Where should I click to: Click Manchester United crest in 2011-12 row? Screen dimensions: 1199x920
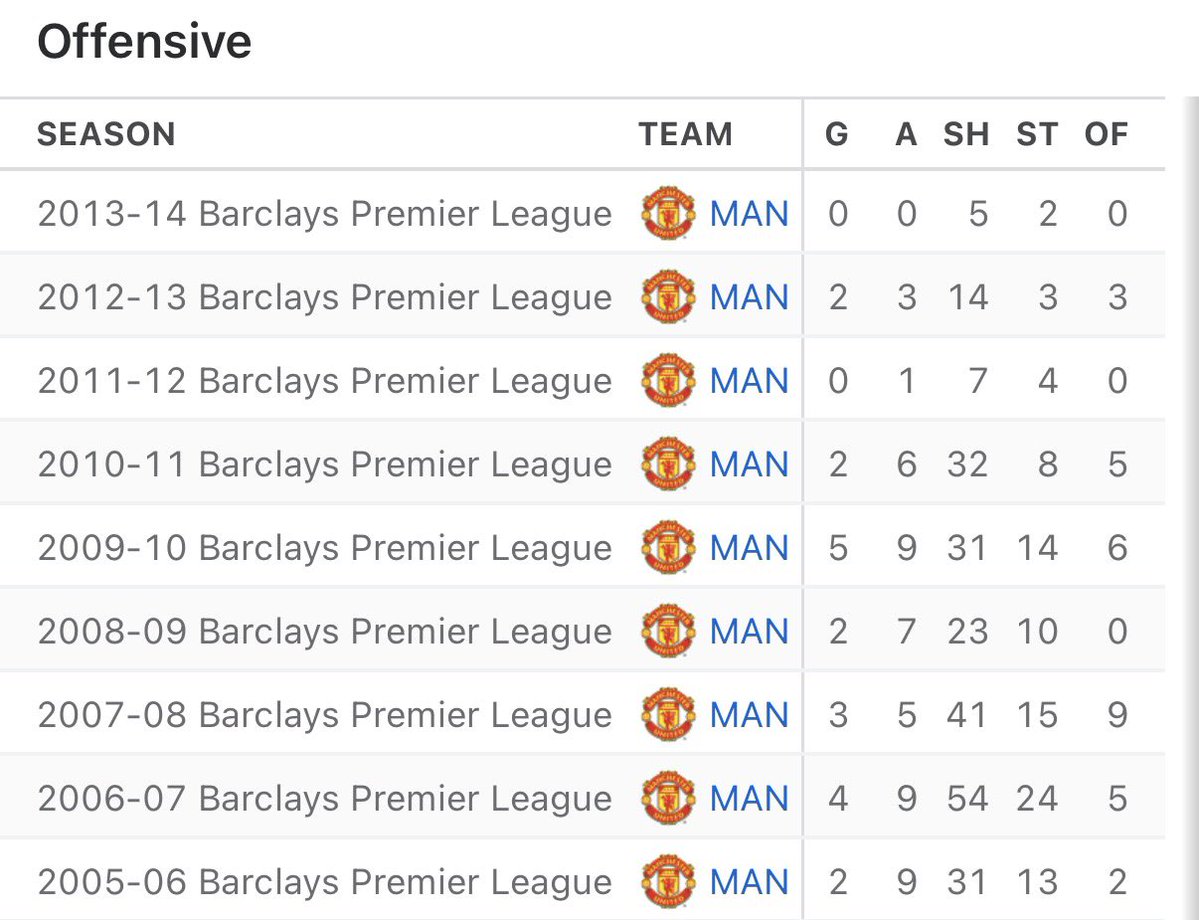click(668, 380)
